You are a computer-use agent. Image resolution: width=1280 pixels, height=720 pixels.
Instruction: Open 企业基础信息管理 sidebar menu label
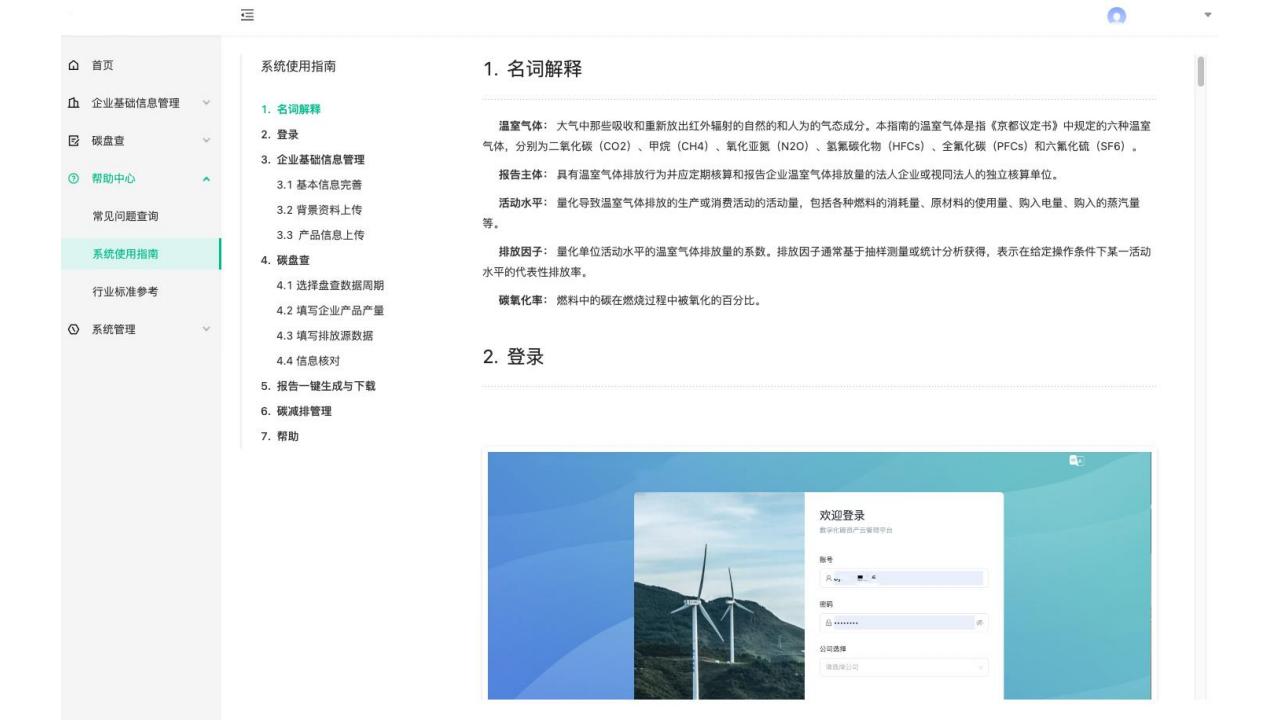pyautogui.click(x=136, y=103)
